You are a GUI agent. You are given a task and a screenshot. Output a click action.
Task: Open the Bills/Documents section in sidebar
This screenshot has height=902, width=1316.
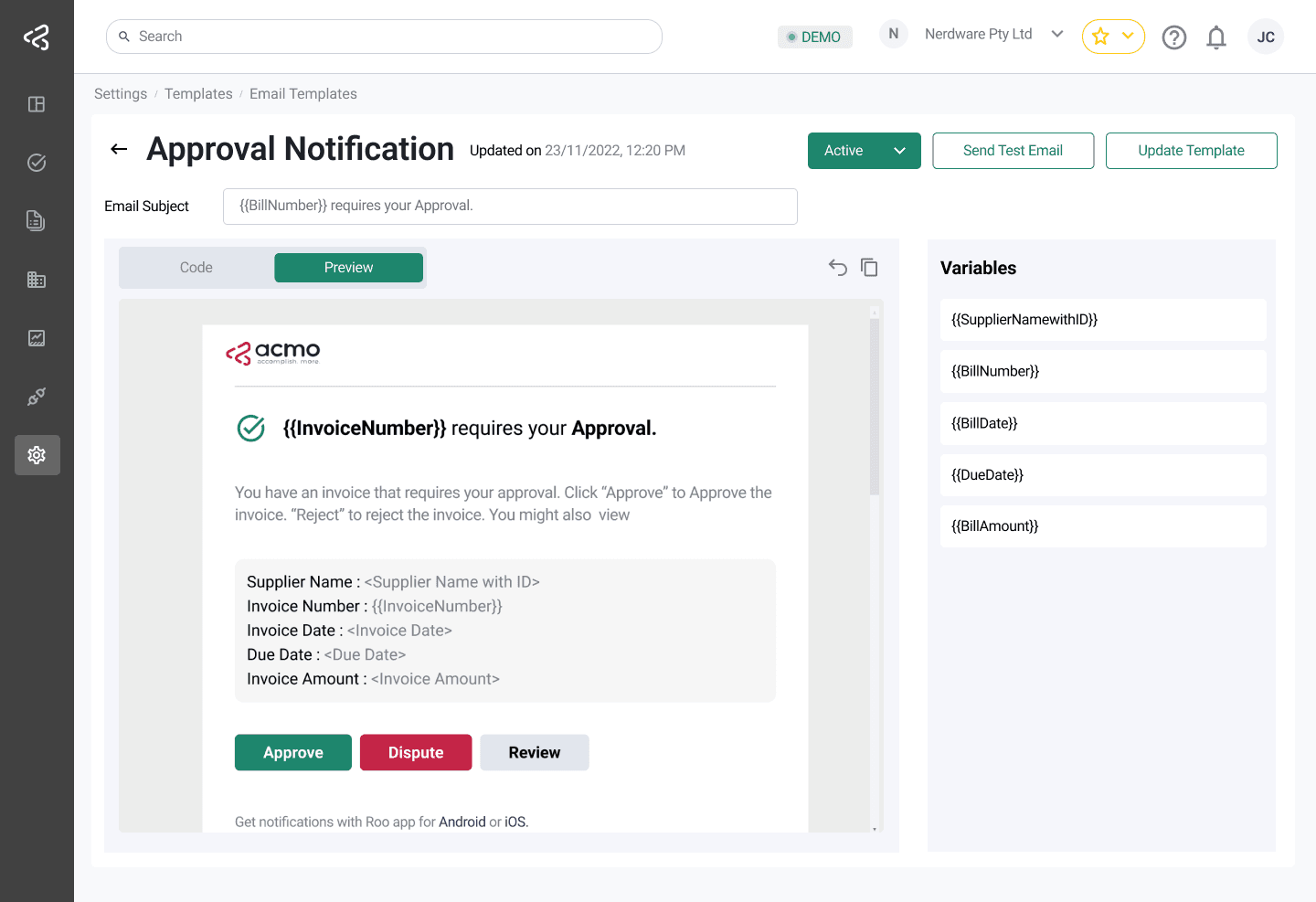(37, 220)
